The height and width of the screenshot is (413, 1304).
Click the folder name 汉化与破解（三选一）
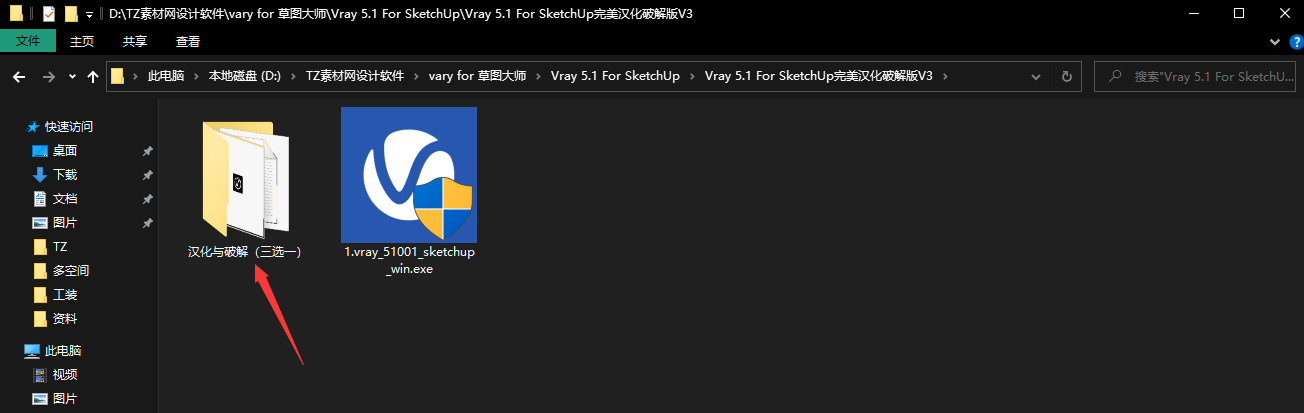click(245, 252)
